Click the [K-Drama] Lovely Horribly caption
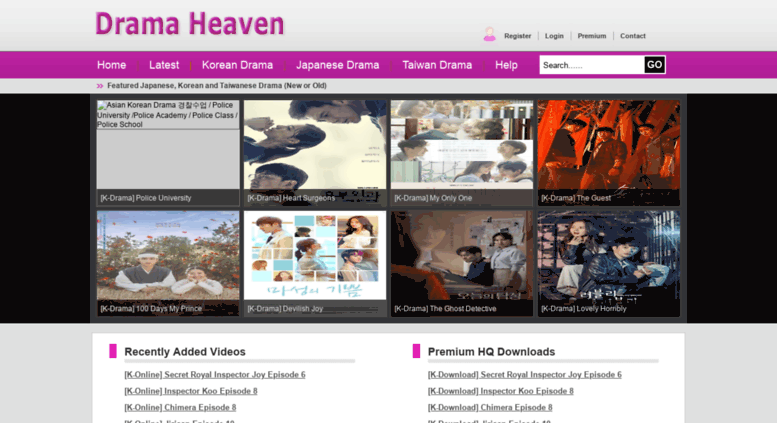Viewport: 777px width, 423px height. pos(584,309)
